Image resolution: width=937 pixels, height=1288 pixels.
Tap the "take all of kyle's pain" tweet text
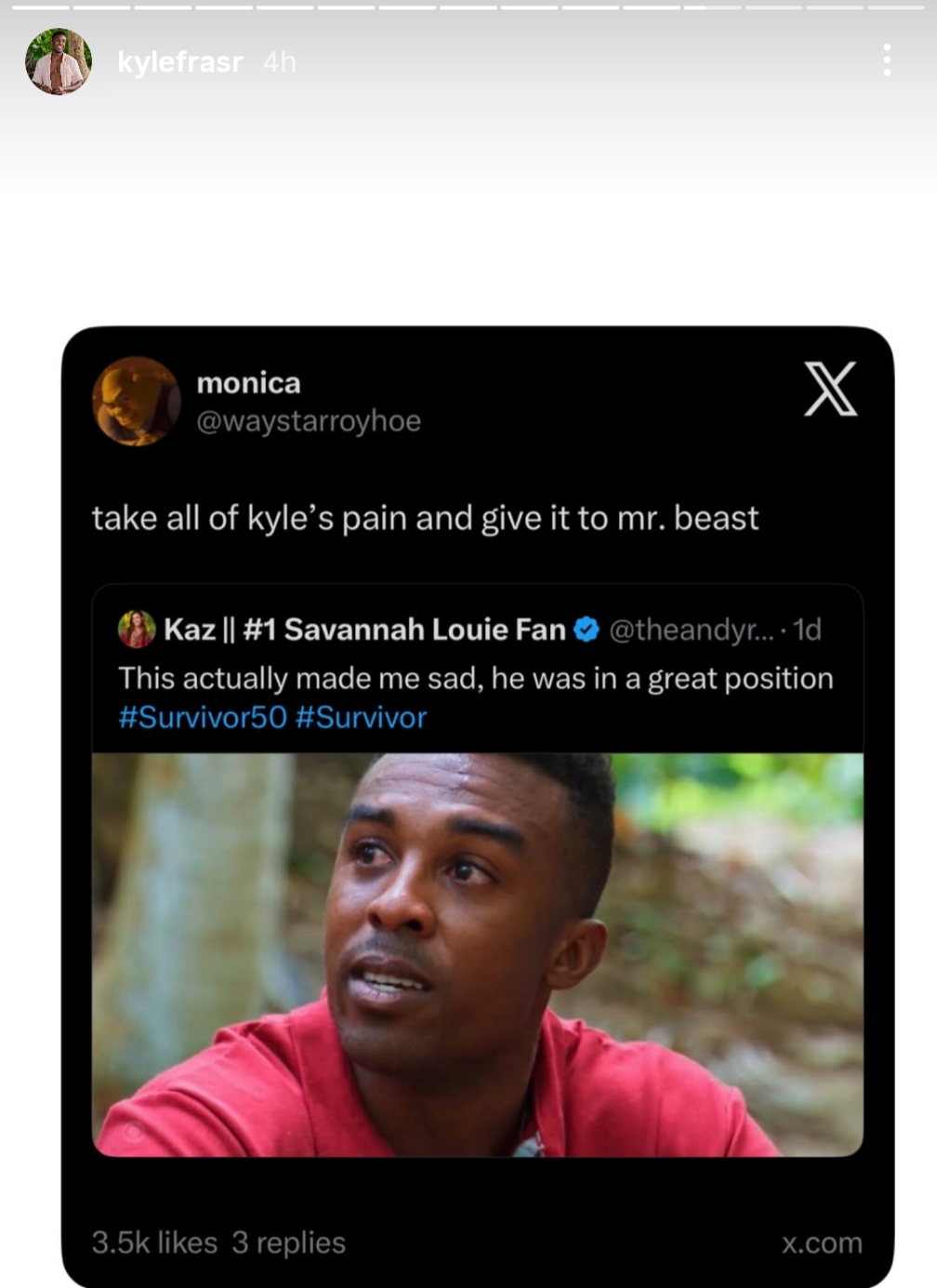click(425, 518)
